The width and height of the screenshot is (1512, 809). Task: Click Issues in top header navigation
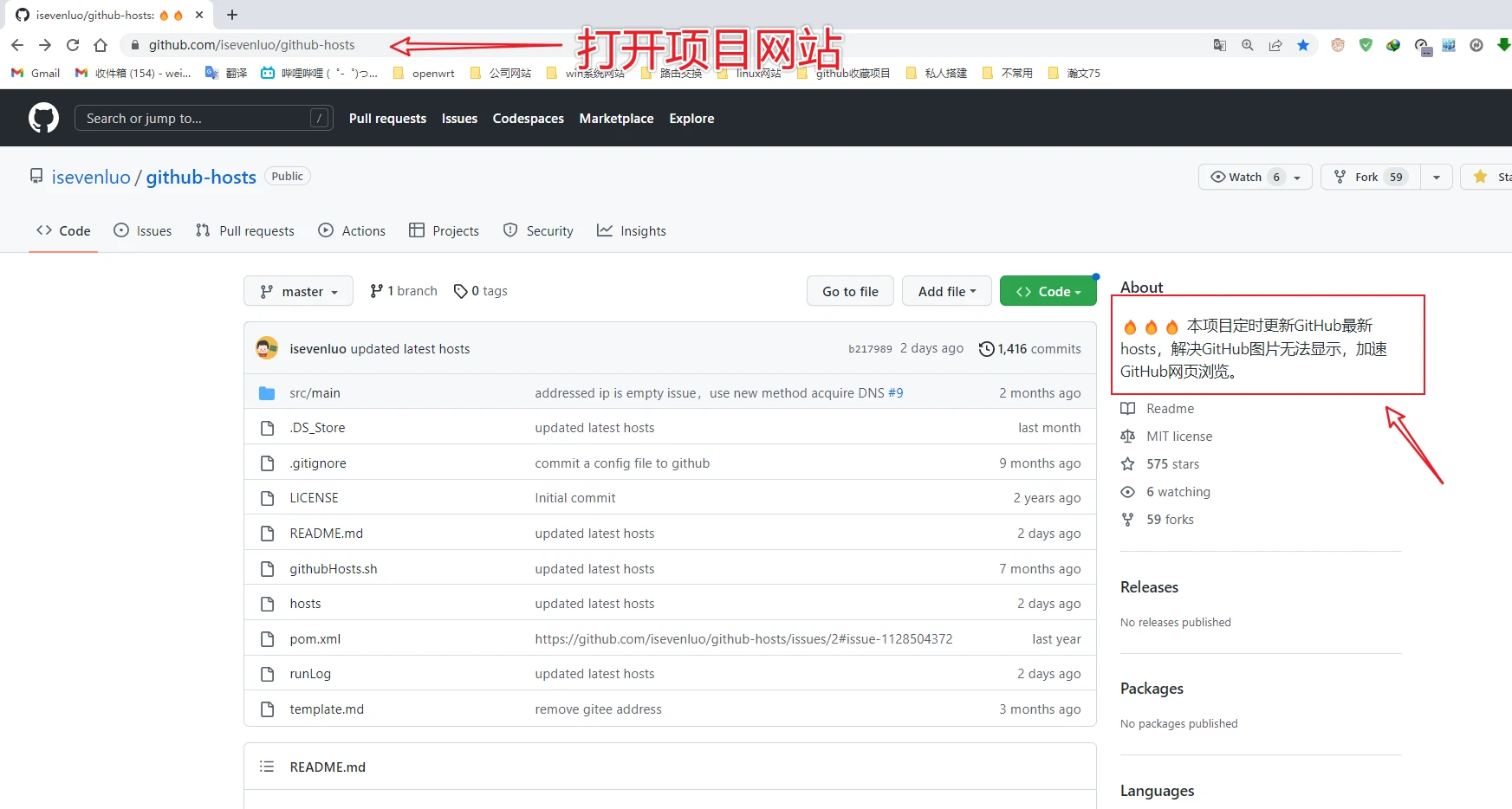pyautogui.click(x=459, y=118)
